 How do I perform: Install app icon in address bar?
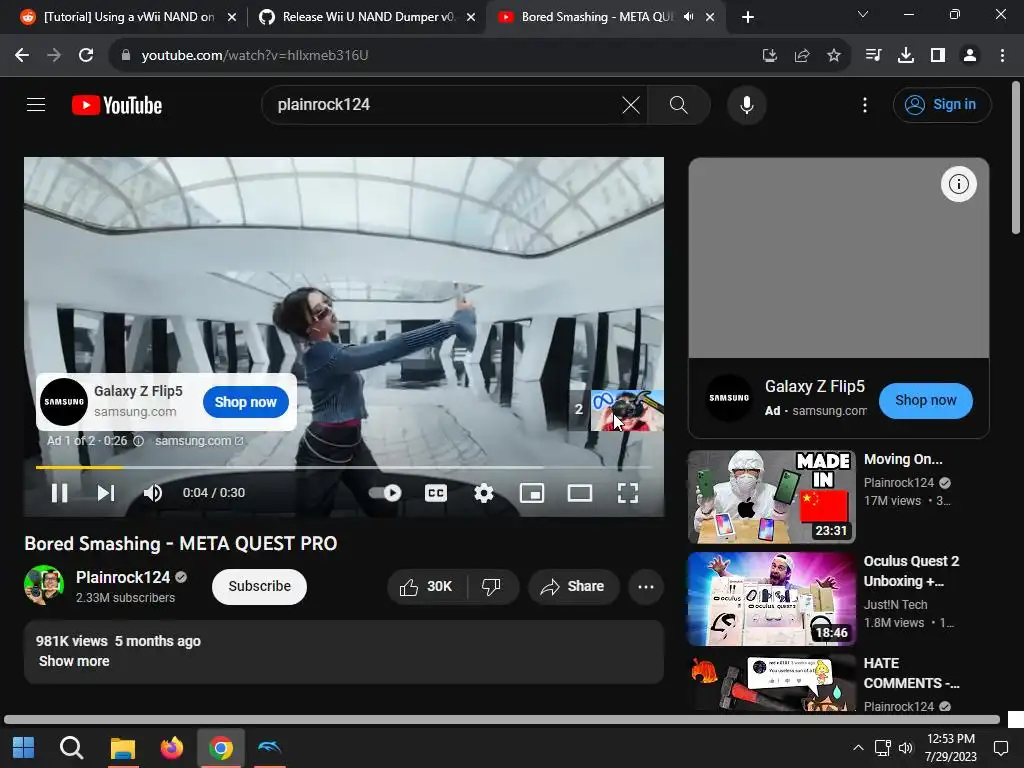pyautogui.click(x=770, y=56)
